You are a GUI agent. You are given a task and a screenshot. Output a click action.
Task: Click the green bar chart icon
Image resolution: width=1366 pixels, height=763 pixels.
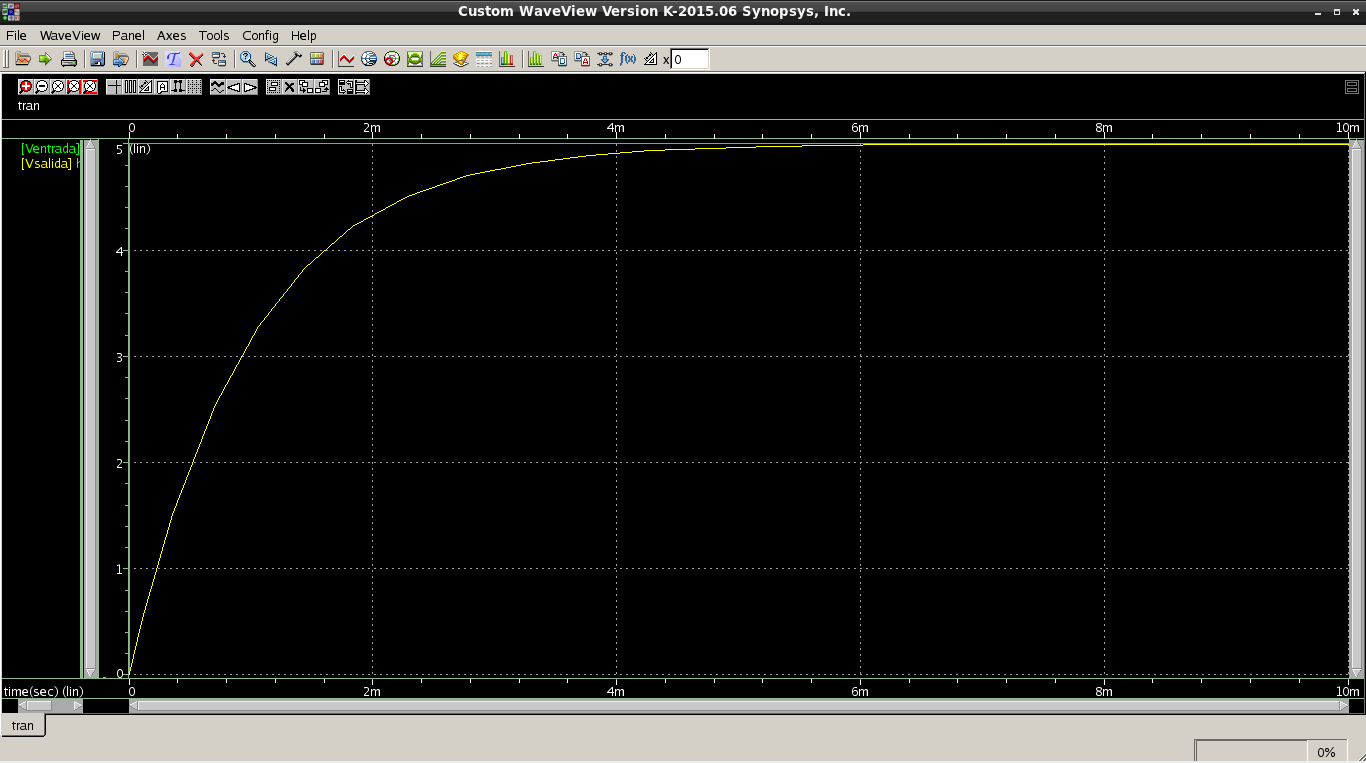(535, 59)
